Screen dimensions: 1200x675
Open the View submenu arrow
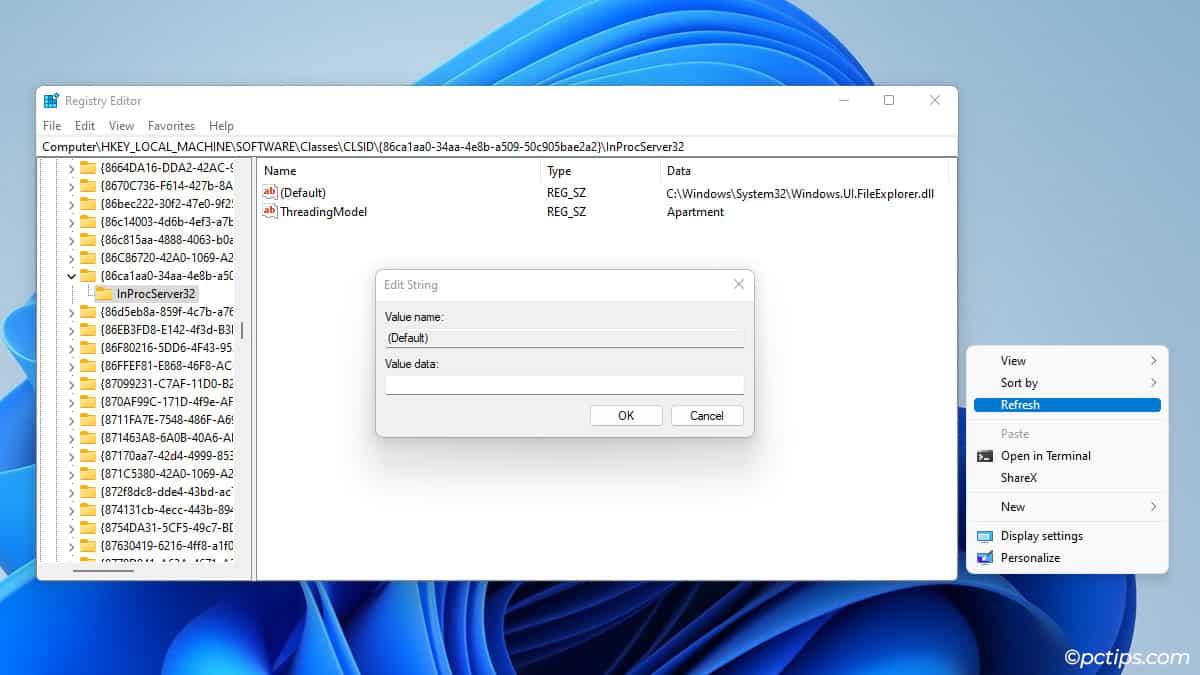coord(1155,360)
